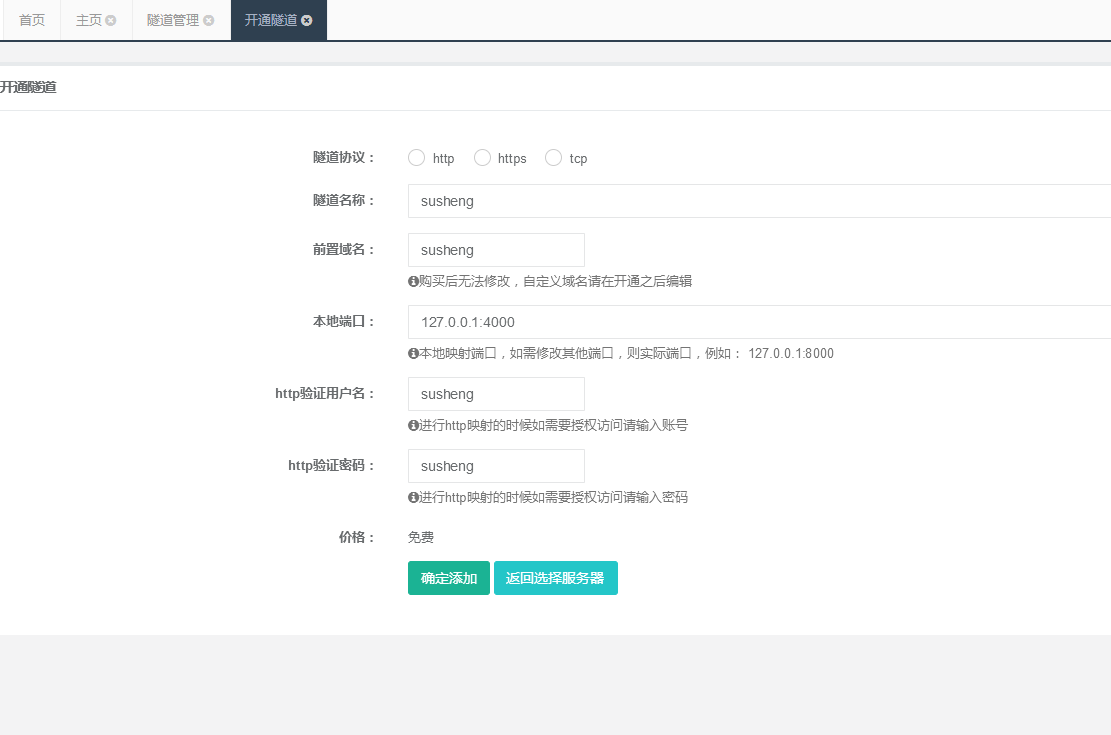1111x735 pixels.
Task: Click the 开通隧道 panel heading
Action: tap(28, 87)
